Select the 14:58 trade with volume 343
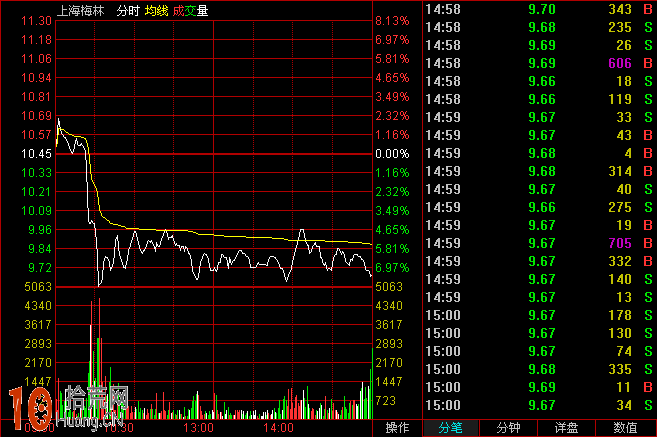This screenshot has height=437, width=657. tap(539, 9)
